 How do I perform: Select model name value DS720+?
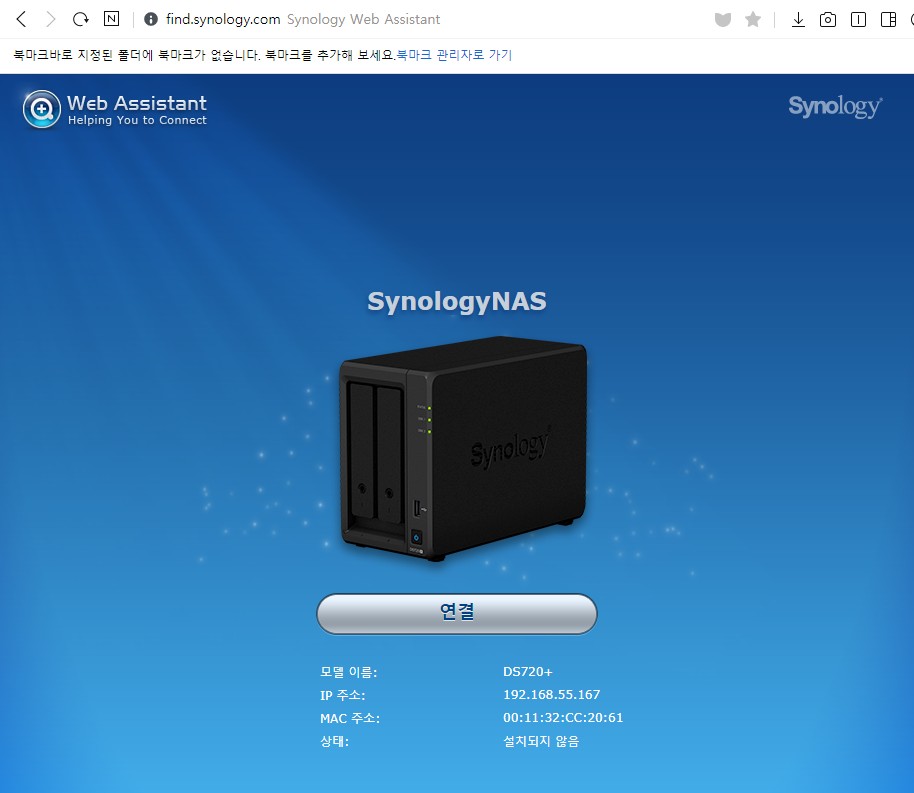pos(528,672)
